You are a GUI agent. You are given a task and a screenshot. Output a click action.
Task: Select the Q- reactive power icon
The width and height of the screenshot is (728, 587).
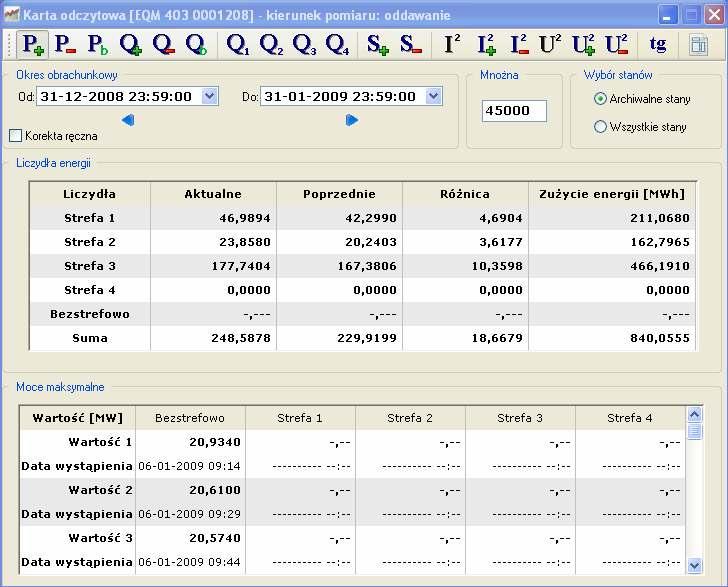point(163,45)
